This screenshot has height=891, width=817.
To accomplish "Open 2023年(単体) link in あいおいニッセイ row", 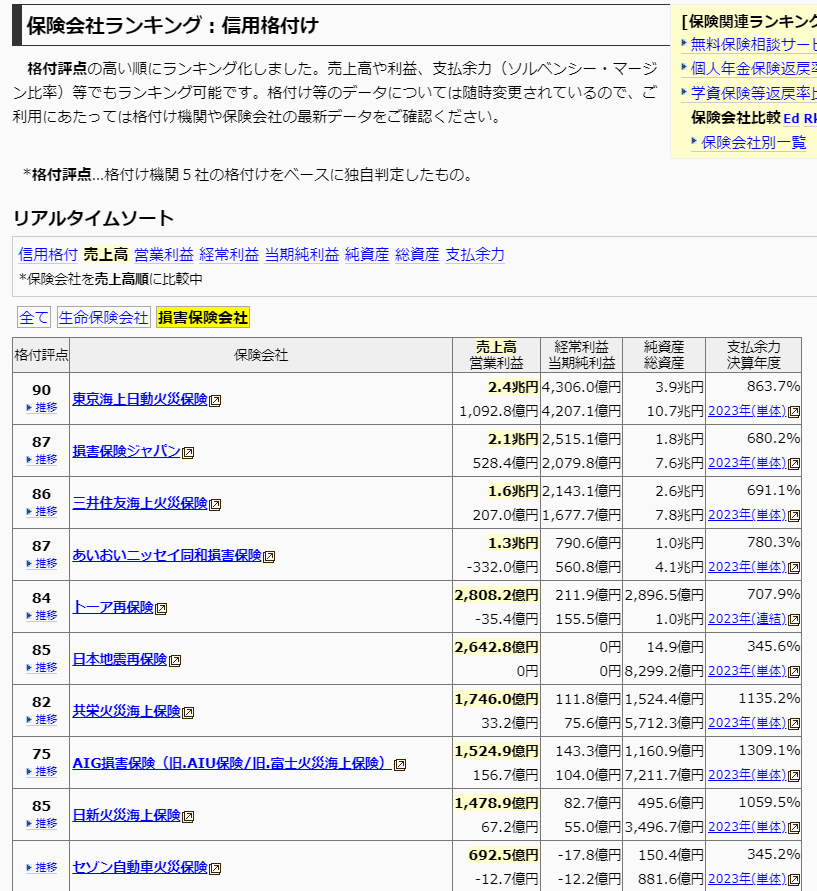I will (x=747, y=567).
